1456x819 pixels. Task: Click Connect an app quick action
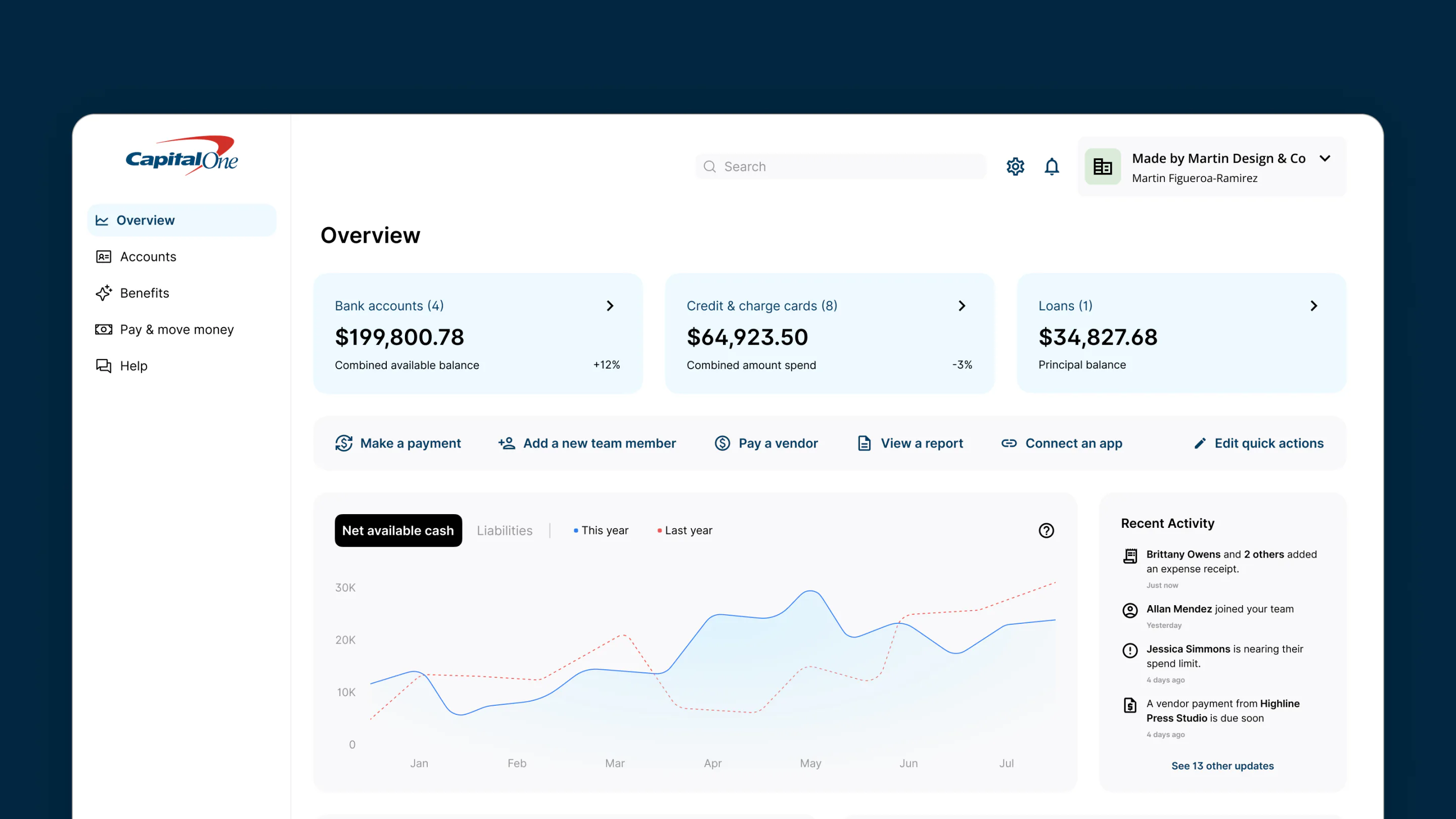point(1062,443)
